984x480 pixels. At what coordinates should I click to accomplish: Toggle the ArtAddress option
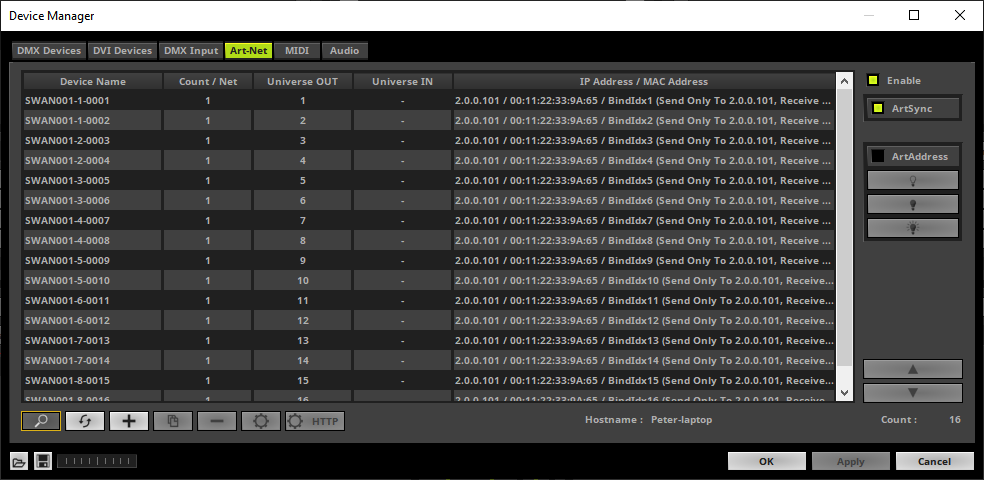pyautogui.click(x=912, y=156)
